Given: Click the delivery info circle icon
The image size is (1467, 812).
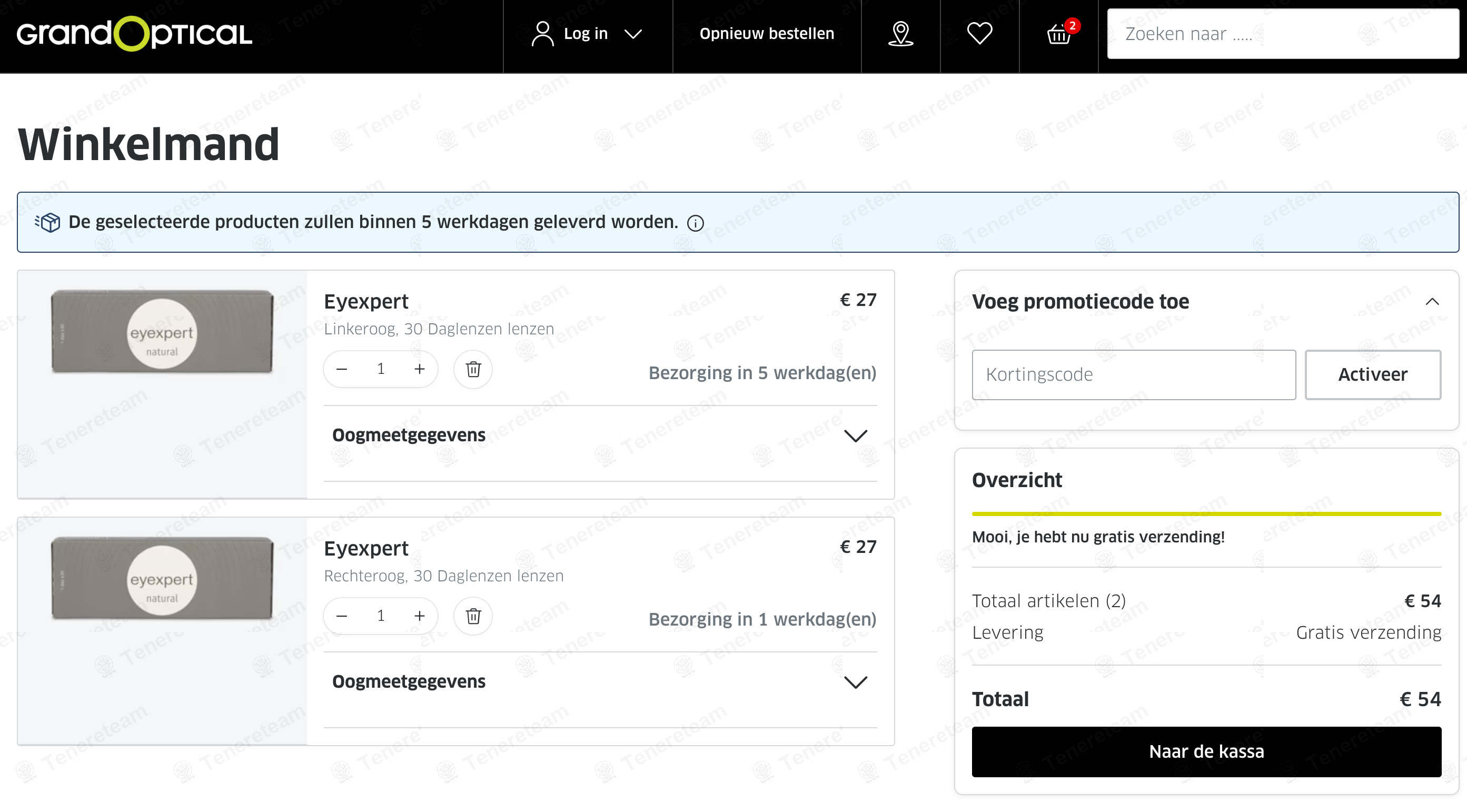Looking at the screenshot, I should point(696,223).
